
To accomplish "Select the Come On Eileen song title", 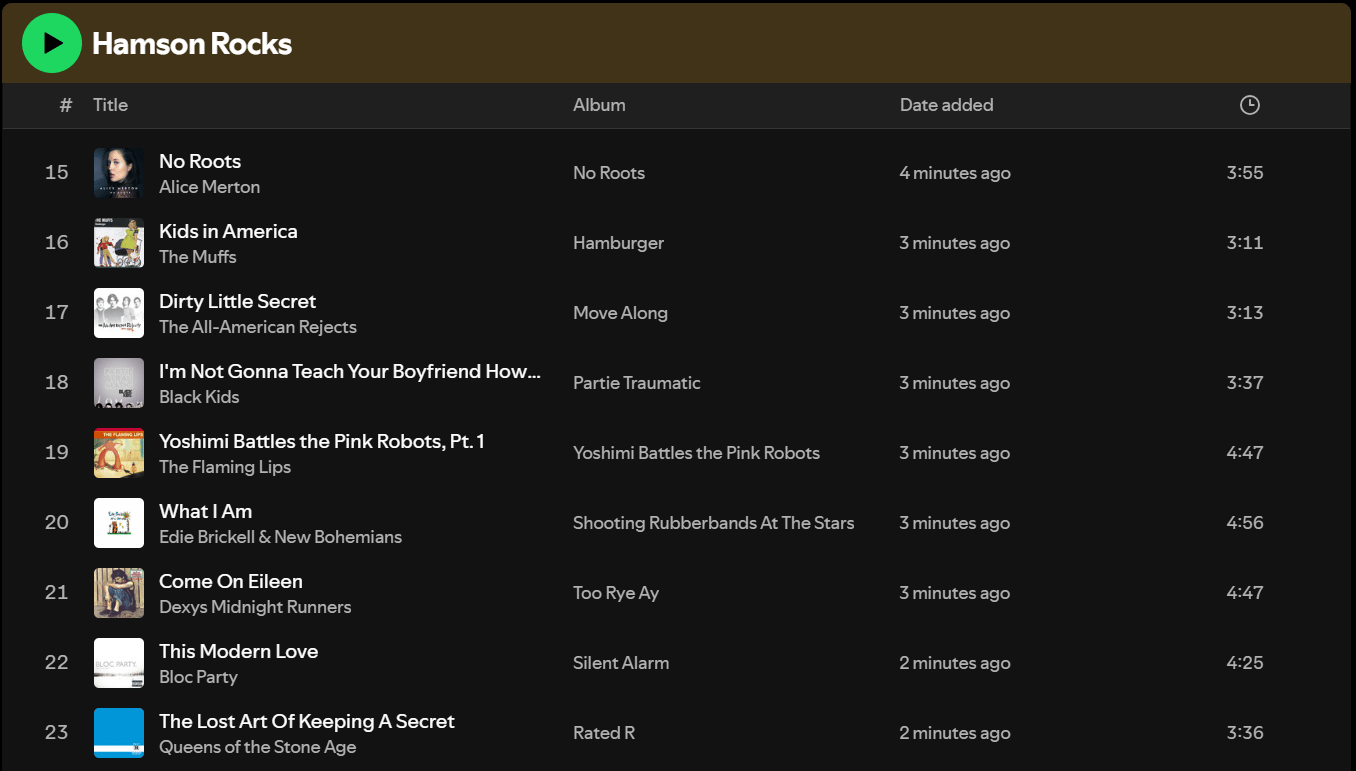I will coord(230,581).
